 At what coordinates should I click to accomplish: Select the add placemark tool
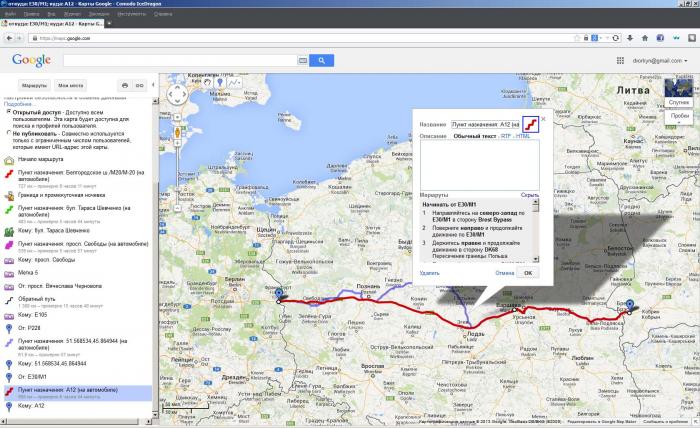[220, 82]
